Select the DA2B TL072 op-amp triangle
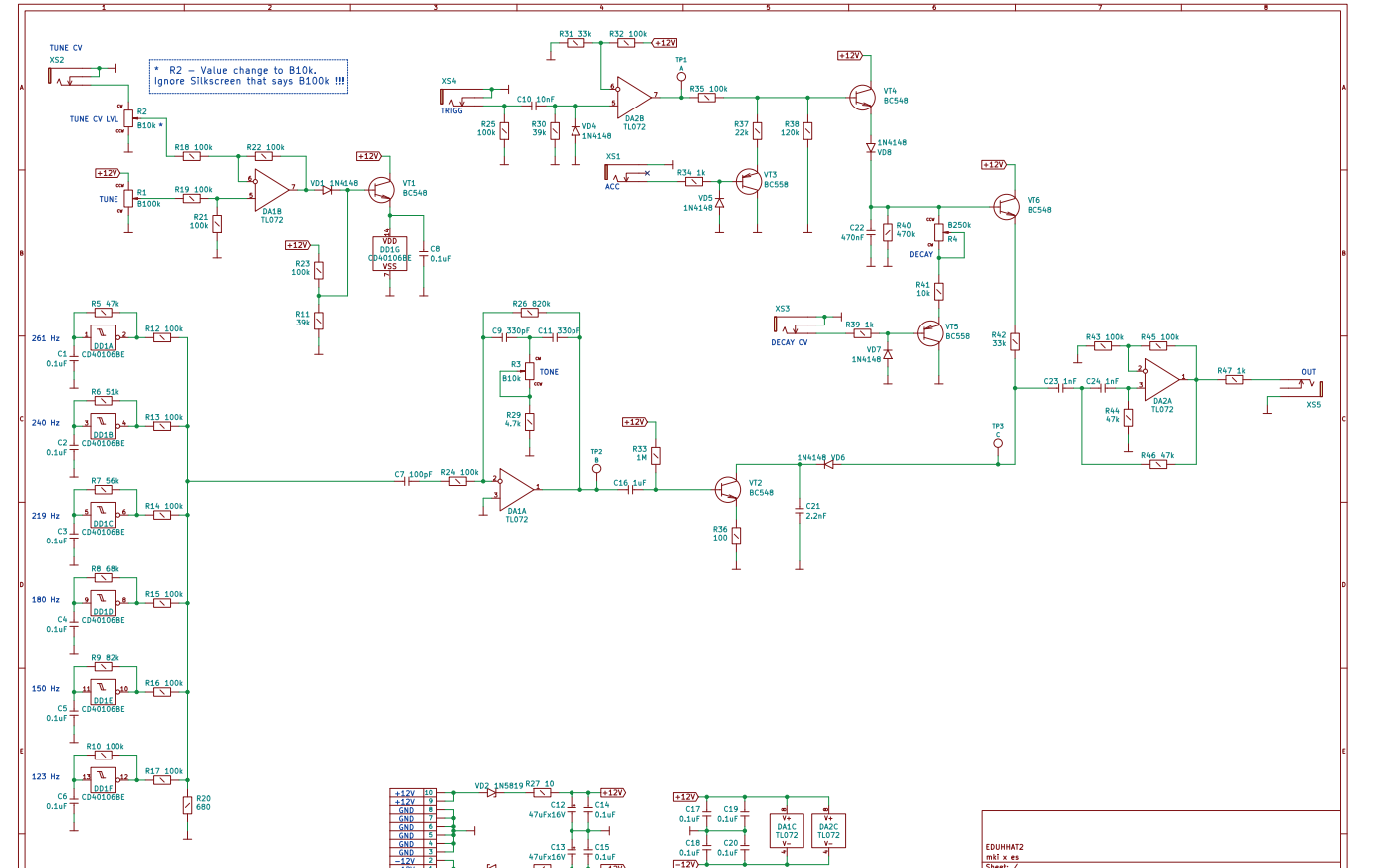Screen dimensions: 1376x868 [633, 96]
